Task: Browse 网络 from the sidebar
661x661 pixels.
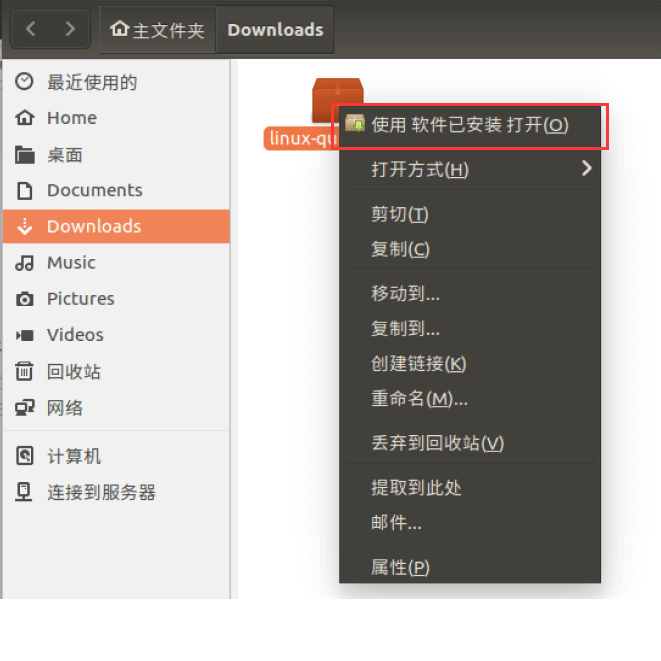Action: pyautogui.click(x=116, y=408)
